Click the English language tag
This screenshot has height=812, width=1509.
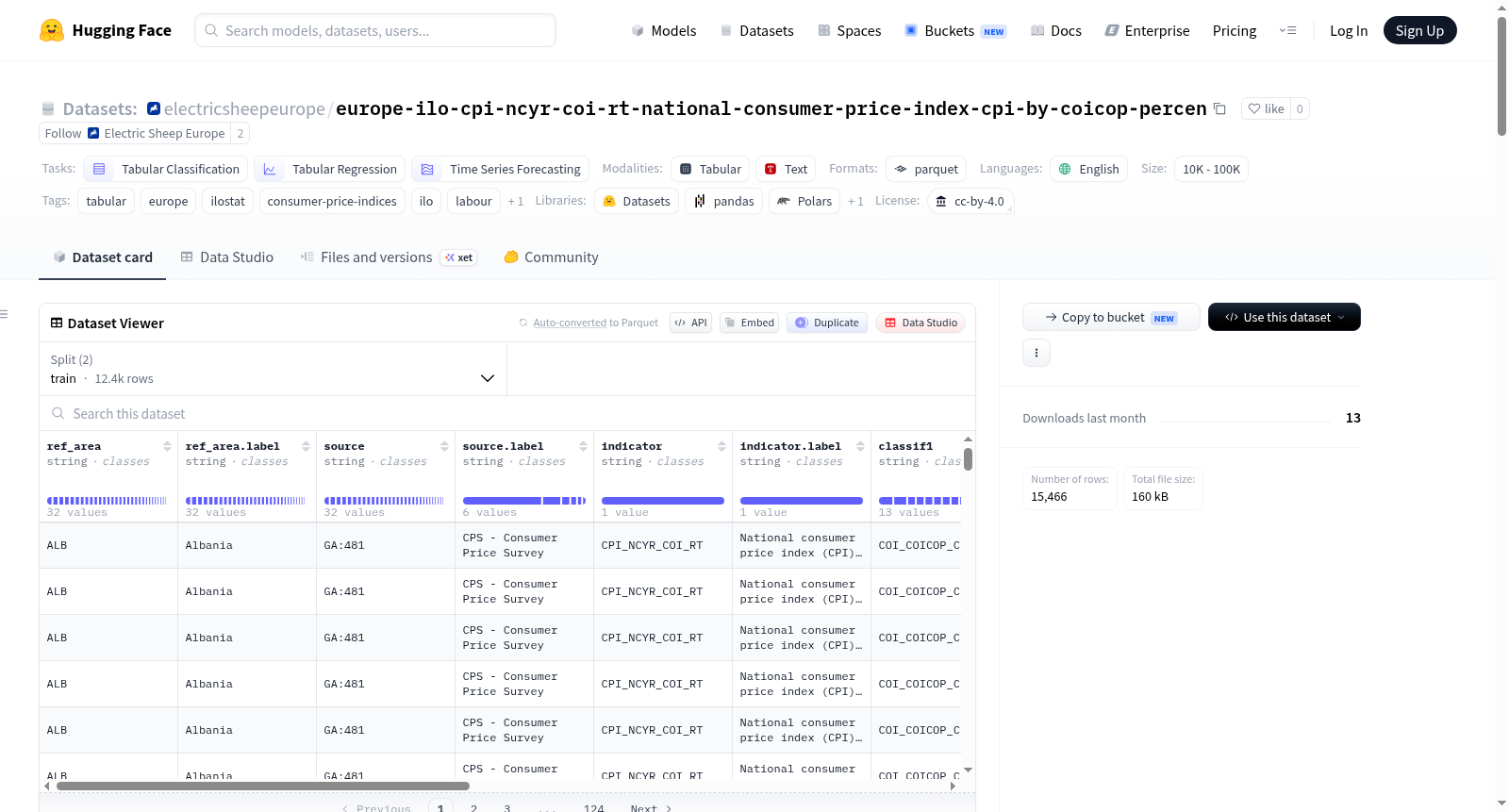point(1088,169)
